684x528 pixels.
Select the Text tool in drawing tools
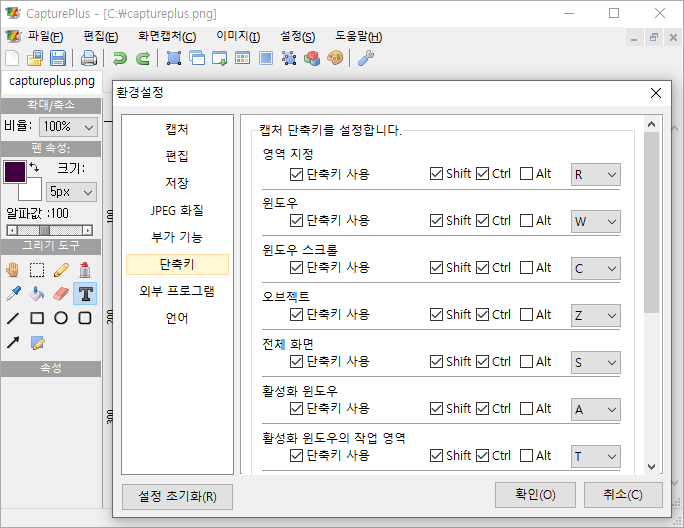click(x=85, y=294)
